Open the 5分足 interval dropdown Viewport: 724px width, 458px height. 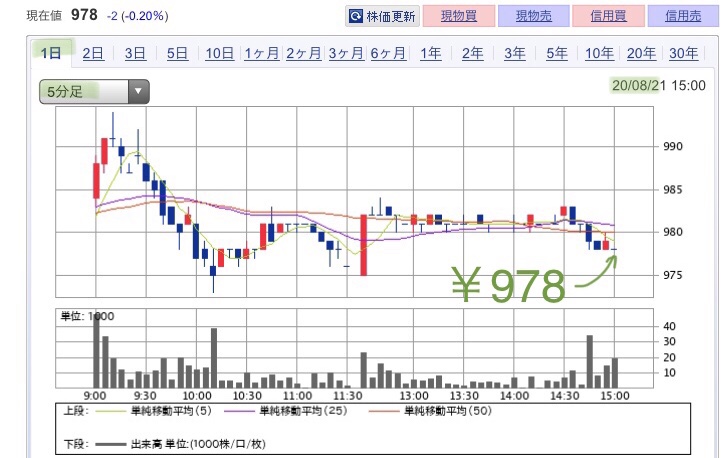94,93
